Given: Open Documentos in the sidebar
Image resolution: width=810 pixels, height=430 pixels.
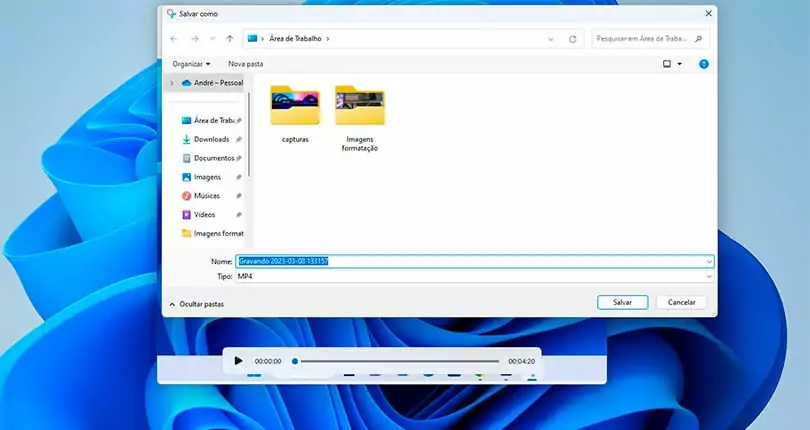Looking at the screenshot, I should point(208,158).
